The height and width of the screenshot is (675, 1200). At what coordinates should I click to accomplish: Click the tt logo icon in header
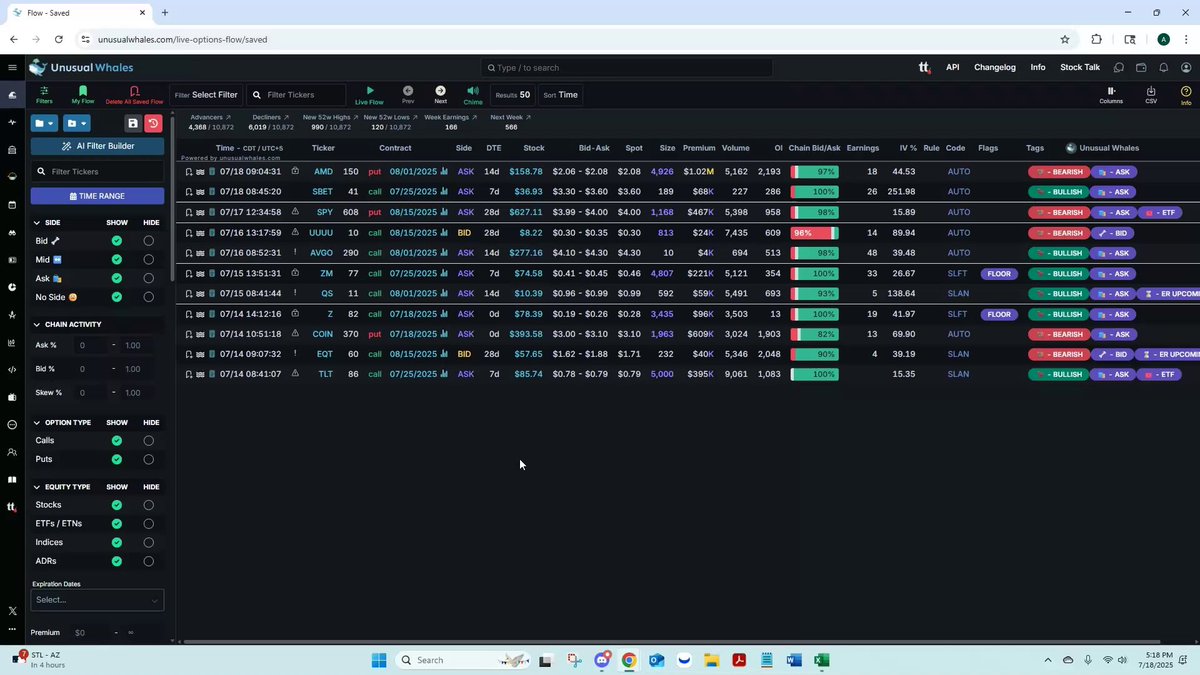click(923, 67)
